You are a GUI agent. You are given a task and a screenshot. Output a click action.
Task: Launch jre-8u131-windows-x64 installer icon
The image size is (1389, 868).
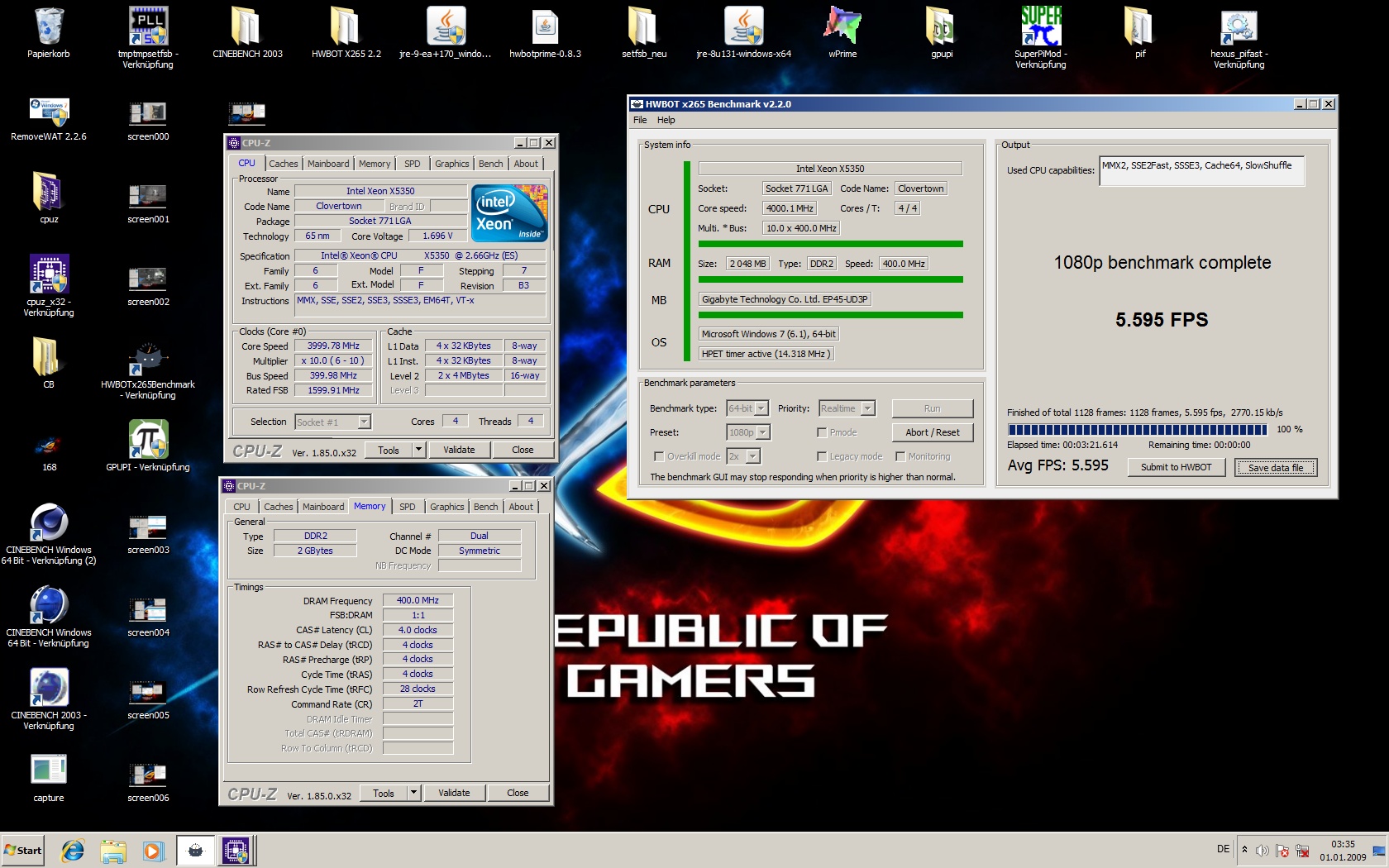pyautogui.click(x=743, y=26)
